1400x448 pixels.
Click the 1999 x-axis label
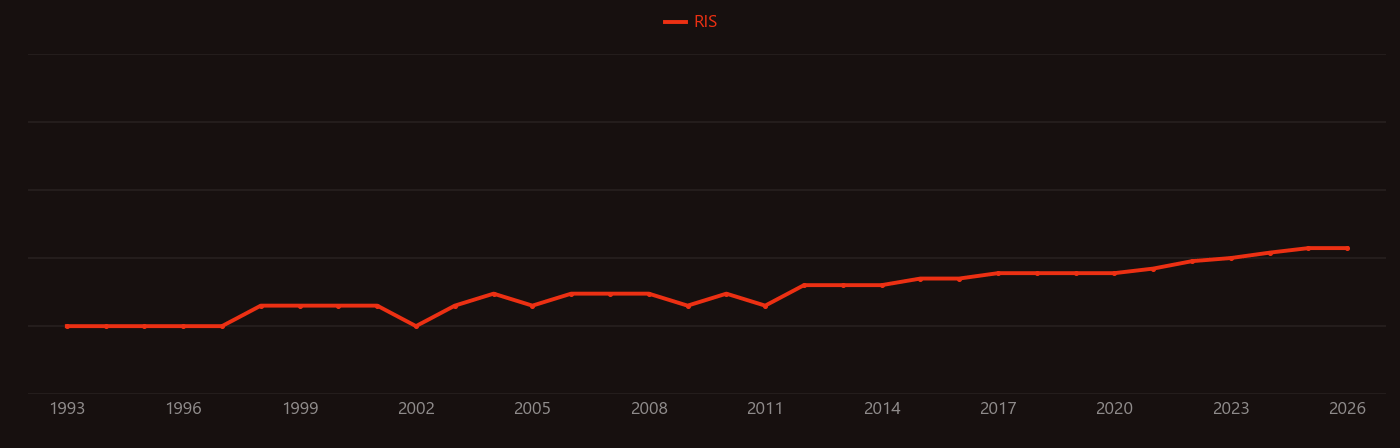coord(300,409)
